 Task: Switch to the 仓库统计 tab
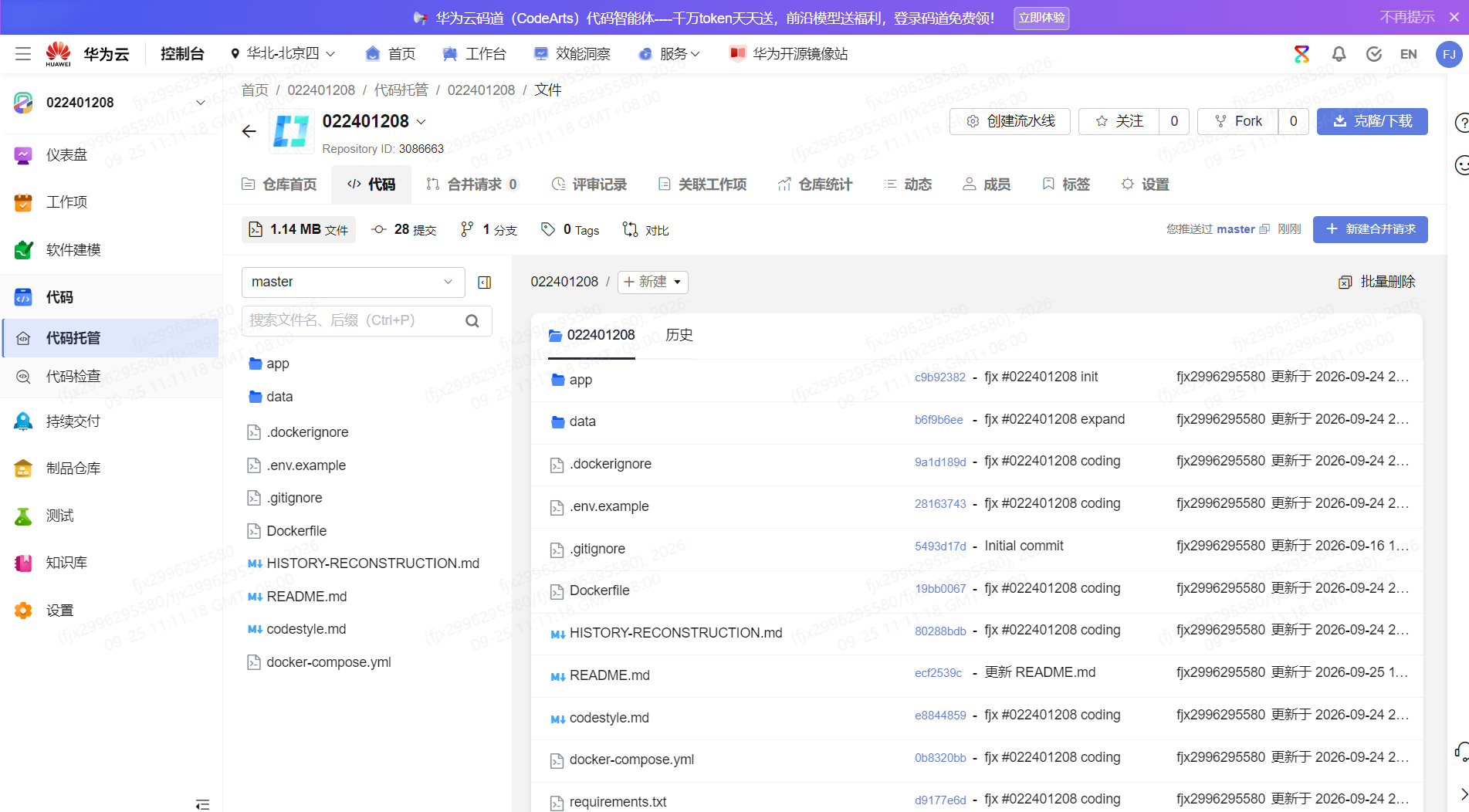(815, 184)
